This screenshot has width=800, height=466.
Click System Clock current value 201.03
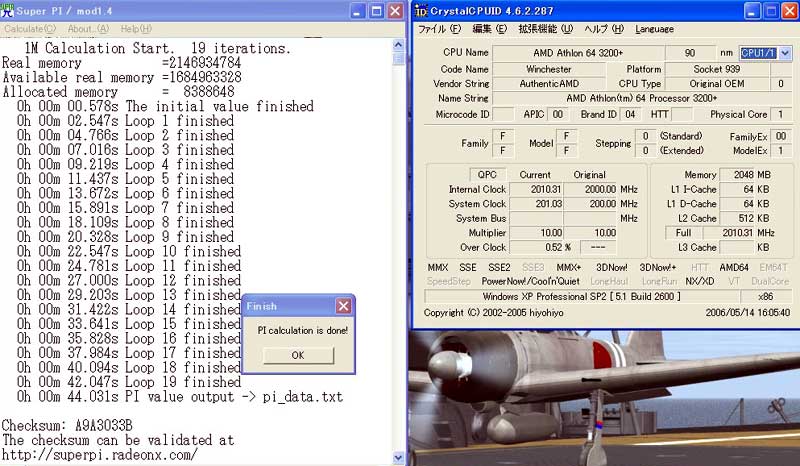pyautogui.click(x=536, y=204)
